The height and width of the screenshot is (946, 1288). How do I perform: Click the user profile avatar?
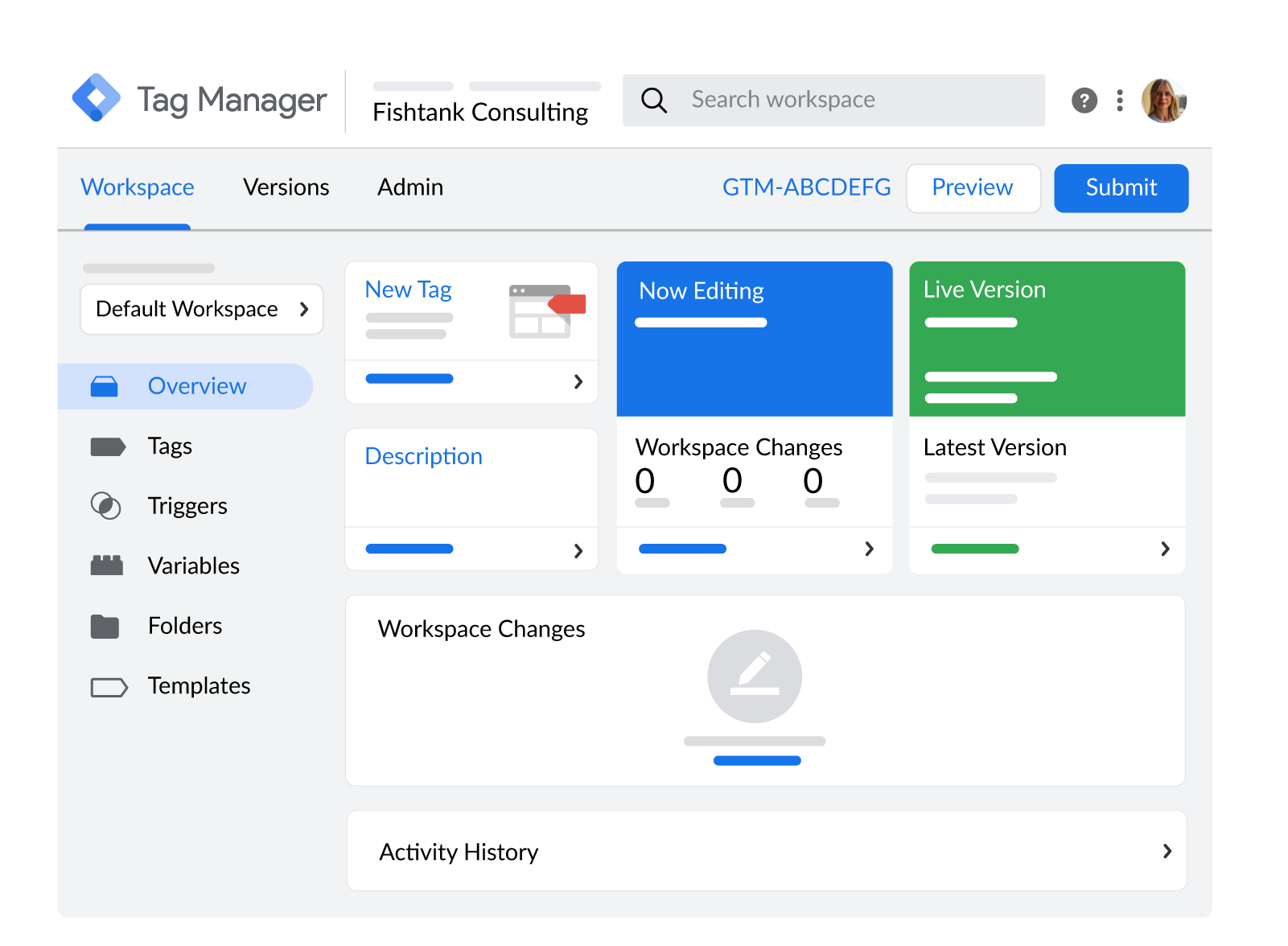pos(1165,100)
